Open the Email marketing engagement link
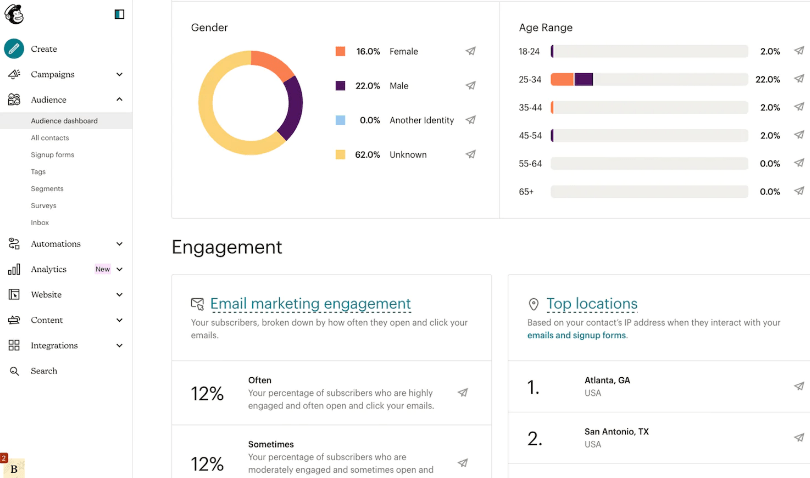Viewport: 810px width, 478px height. 310,304
